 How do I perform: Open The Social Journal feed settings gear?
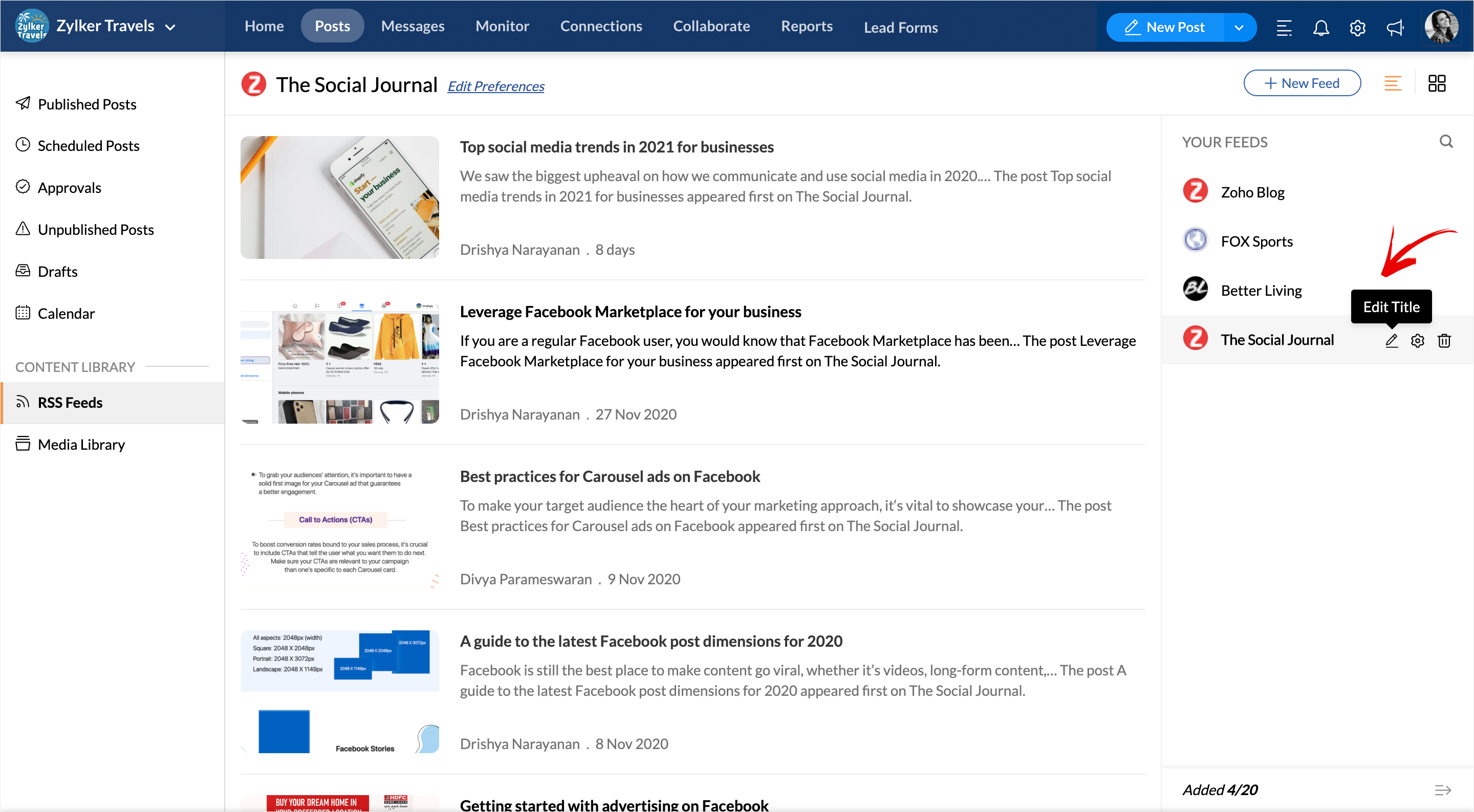1417,340
